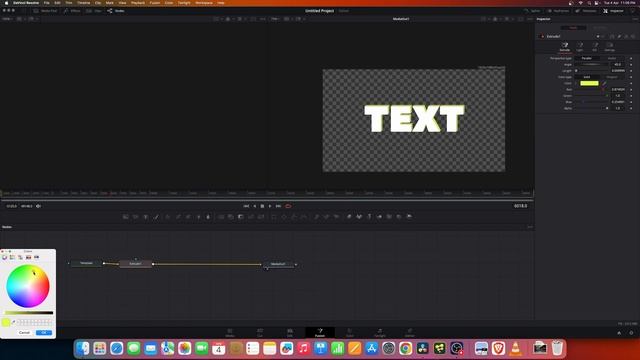
Task: Open Project Manager home icon
Action: (619, 333)
